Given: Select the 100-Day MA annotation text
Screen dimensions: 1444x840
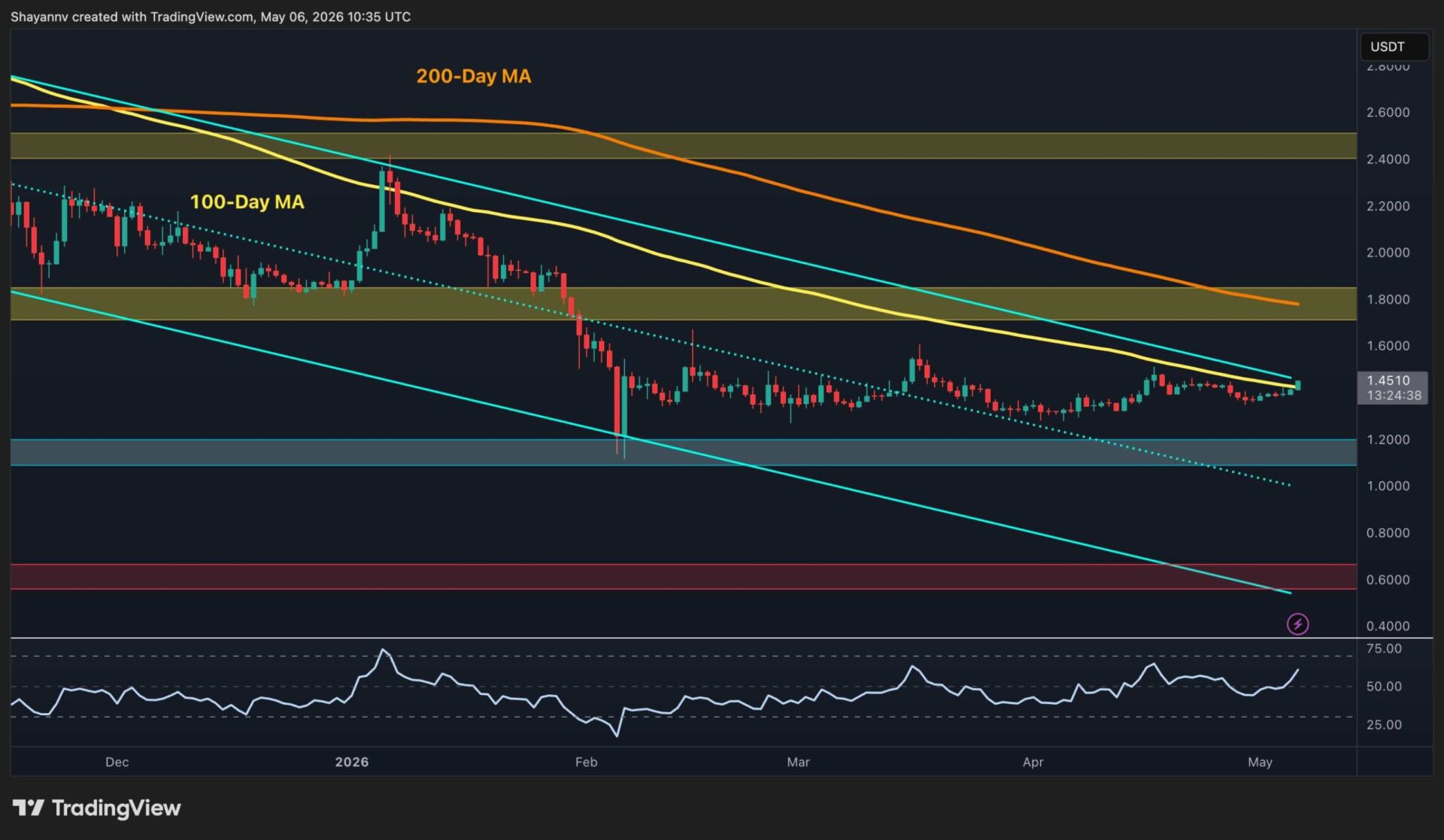Looking at the screenshot, I should click(247, 202).
